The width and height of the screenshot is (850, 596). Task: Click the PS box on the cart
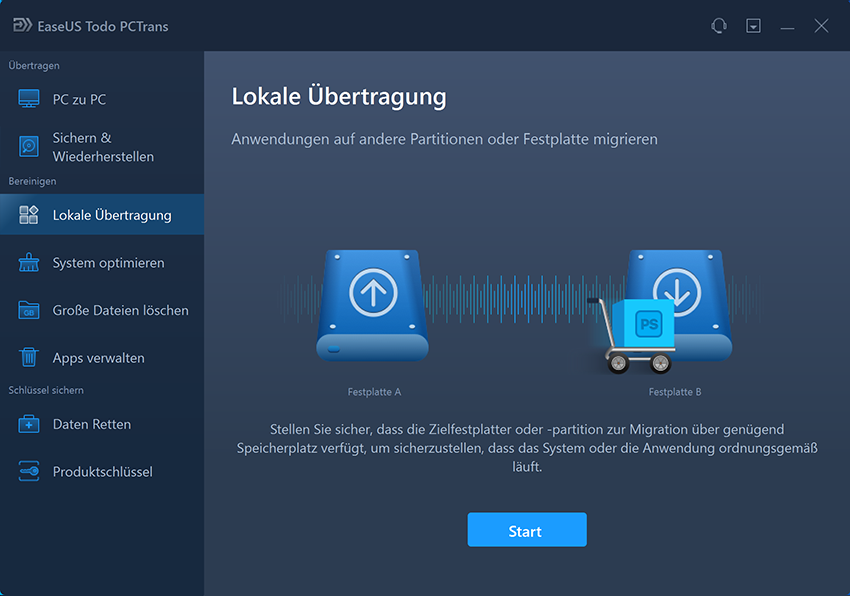click(645, 323)
